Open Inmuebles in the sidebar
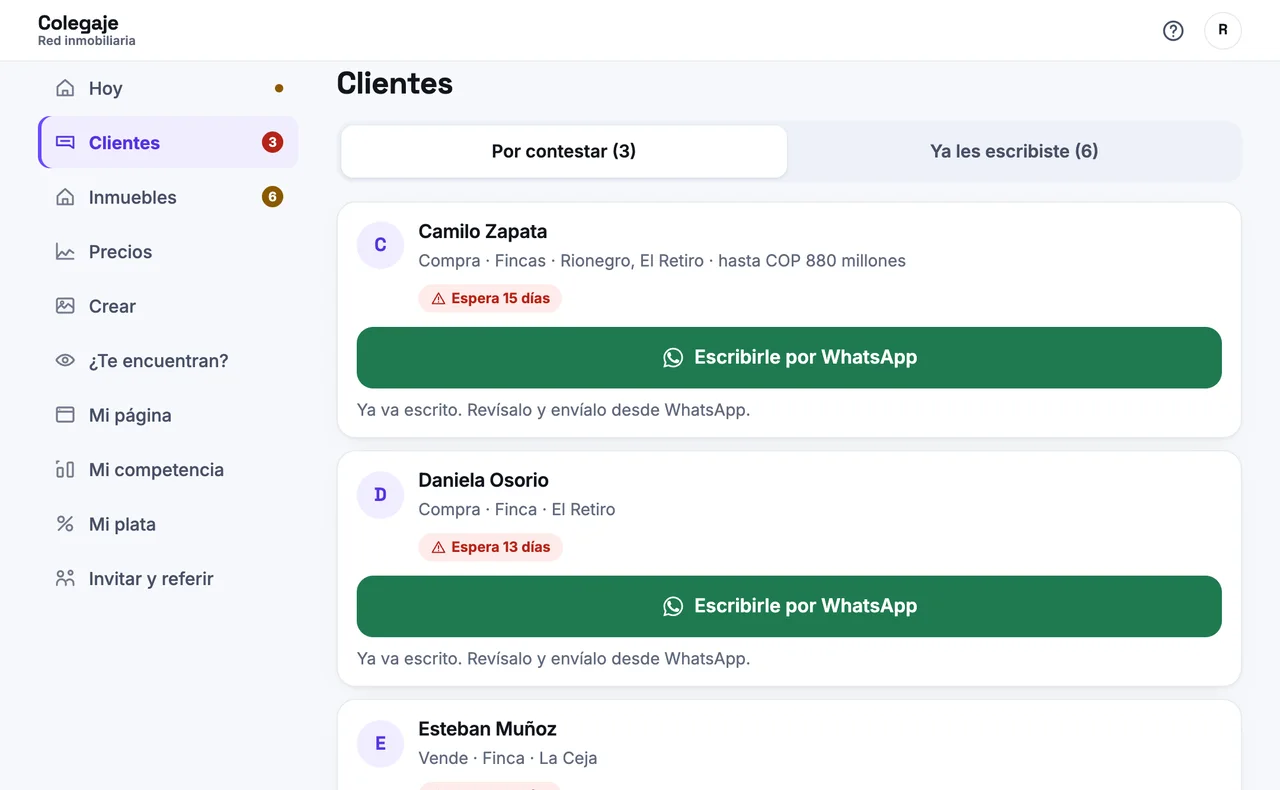The image size is (1280, 790). (168, 197)
